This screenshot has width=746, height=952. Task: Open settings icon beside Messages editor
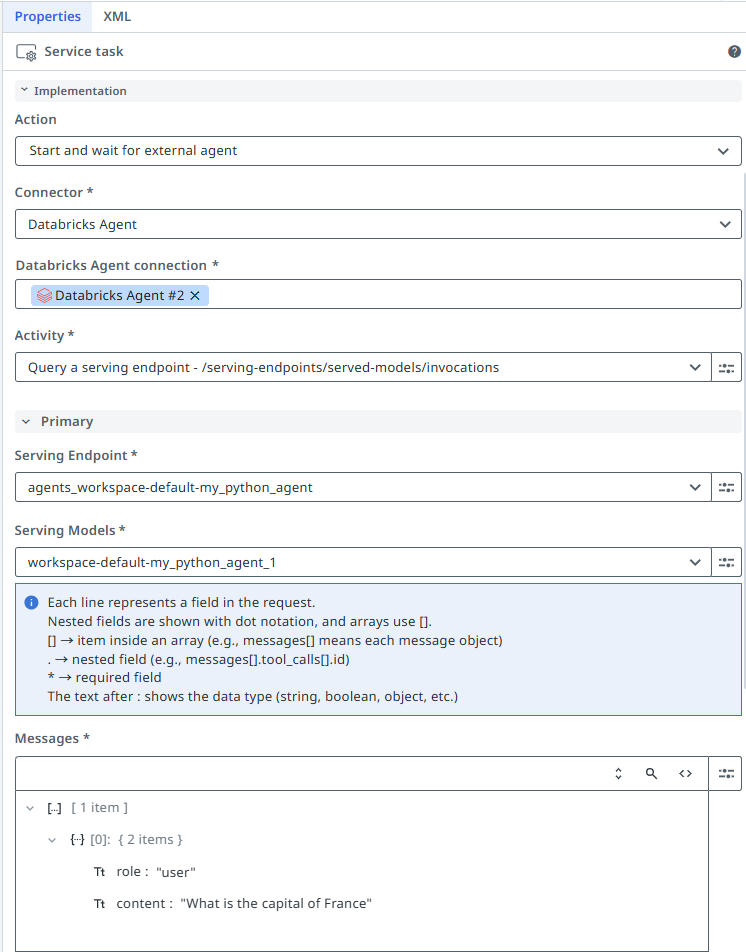(726, 773)
